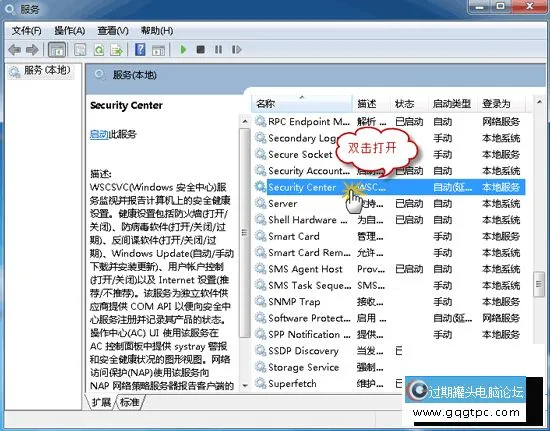Toggle the show/hide console tree icon
The height and width of the screenshot is (431, 550).
tap(57, 50)
